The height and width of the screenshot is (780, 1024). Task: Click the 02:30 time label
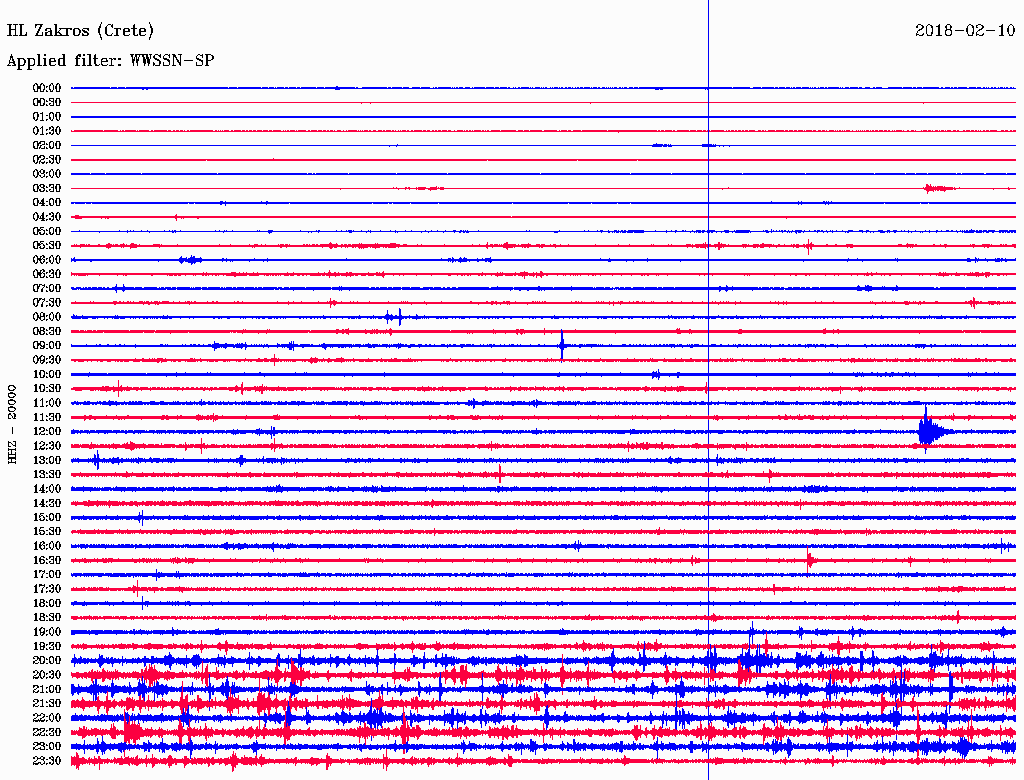click(x=47, y=159)
